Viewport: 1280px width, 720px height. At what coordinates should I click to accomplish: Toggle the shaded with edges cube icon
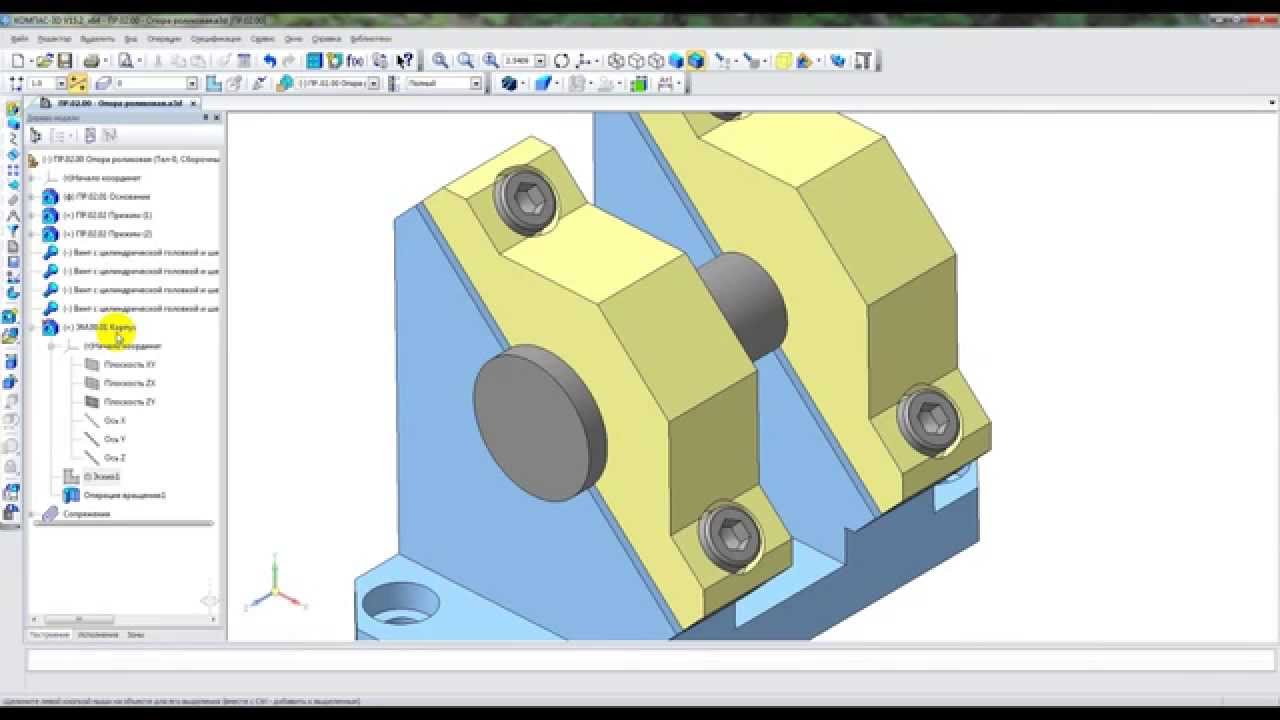(696, 61)
